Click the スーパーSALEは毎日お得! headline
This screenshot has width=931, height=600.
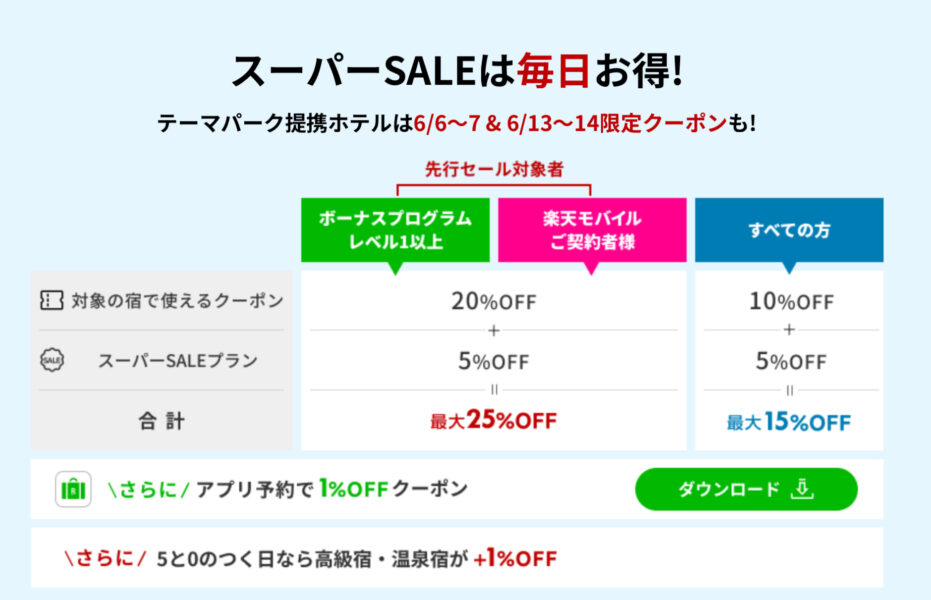tap(457, 71)
